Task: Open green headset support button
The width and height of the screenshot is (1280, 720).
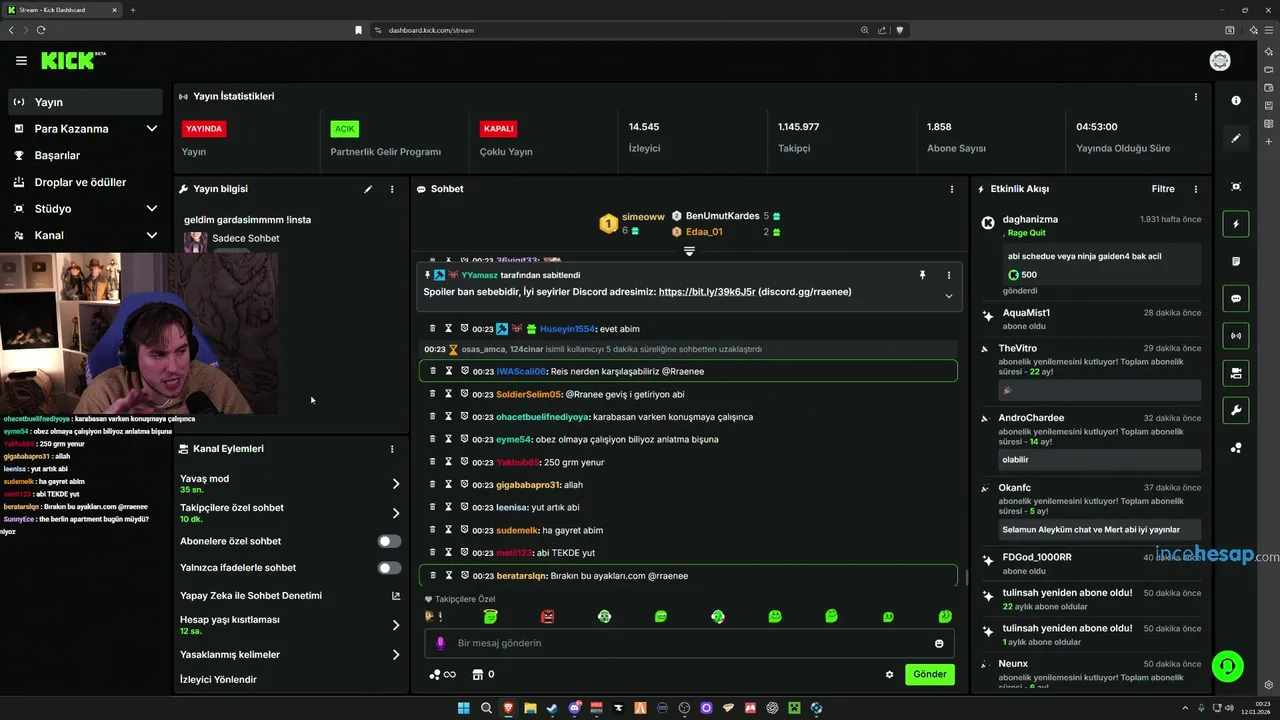Action: click(x=1227, y=666)
